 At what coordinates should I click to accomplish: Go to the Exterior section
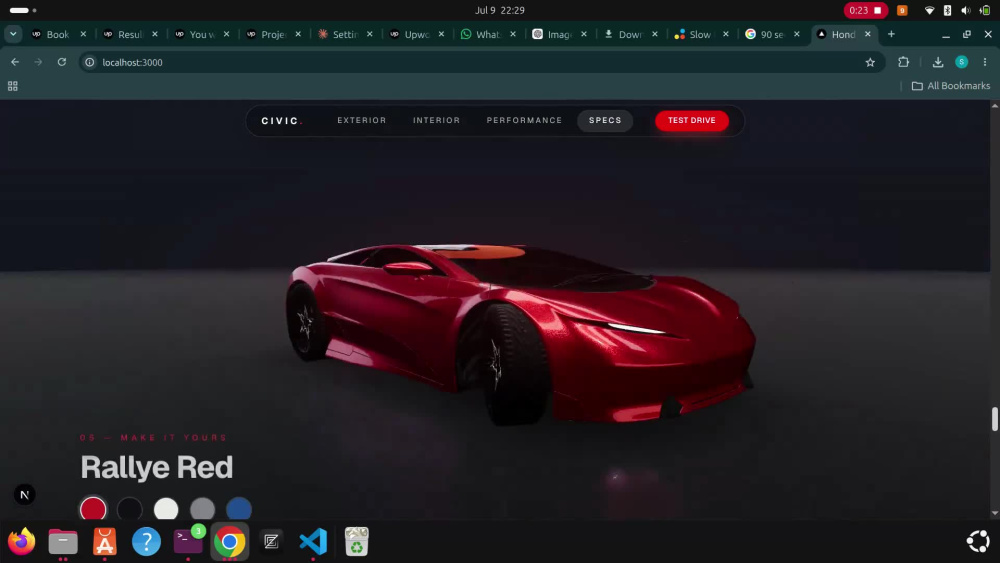362,120
